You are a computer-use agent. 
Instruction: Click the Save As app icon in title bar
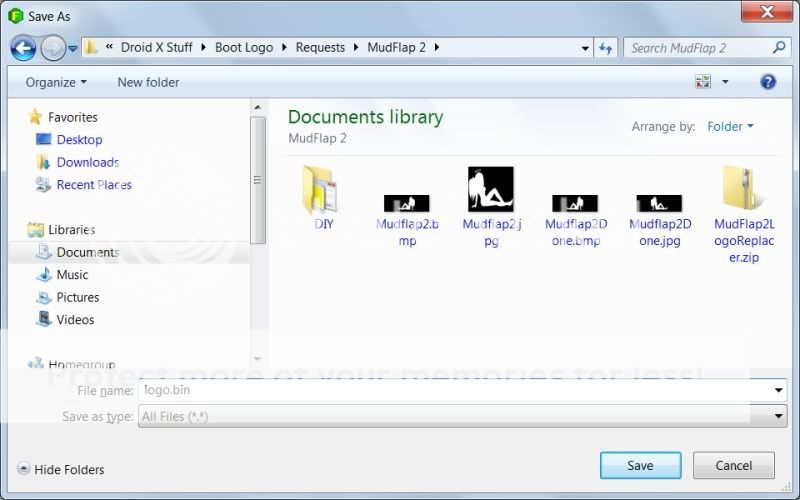pos(16,16)
